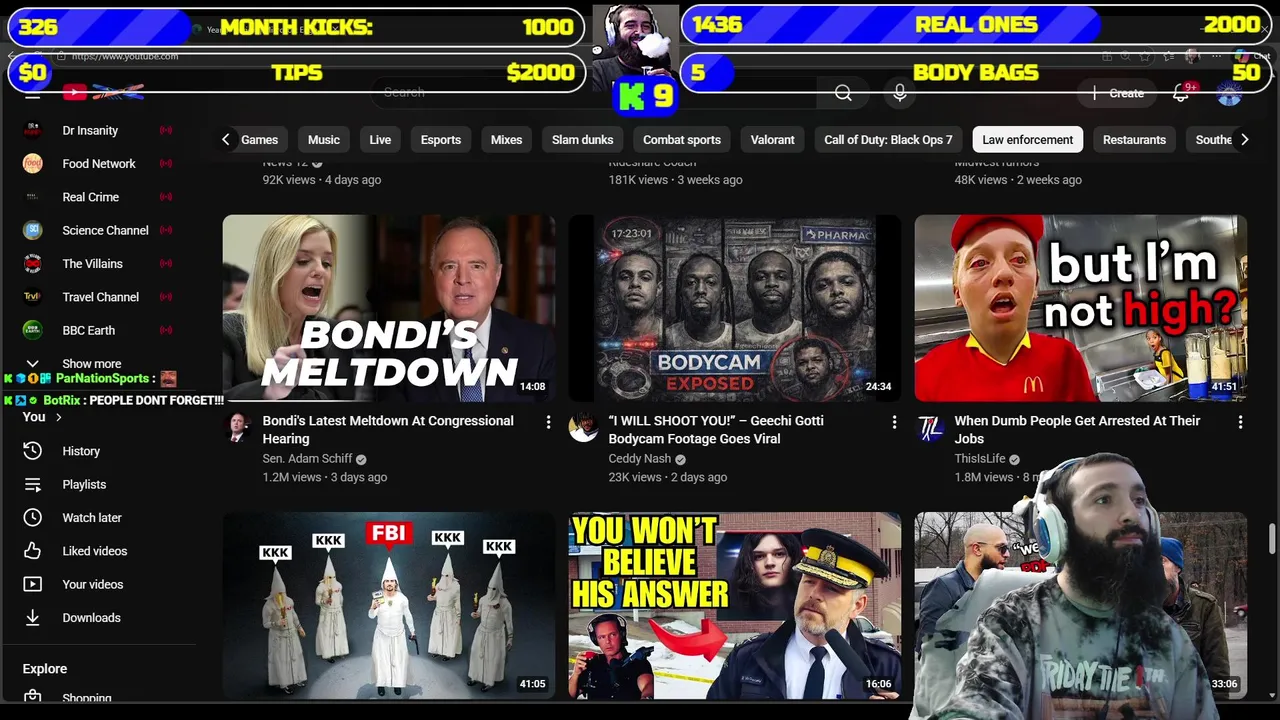Choose the Restaurants chip
1280x720 pixels.
tap(1134, 140)
